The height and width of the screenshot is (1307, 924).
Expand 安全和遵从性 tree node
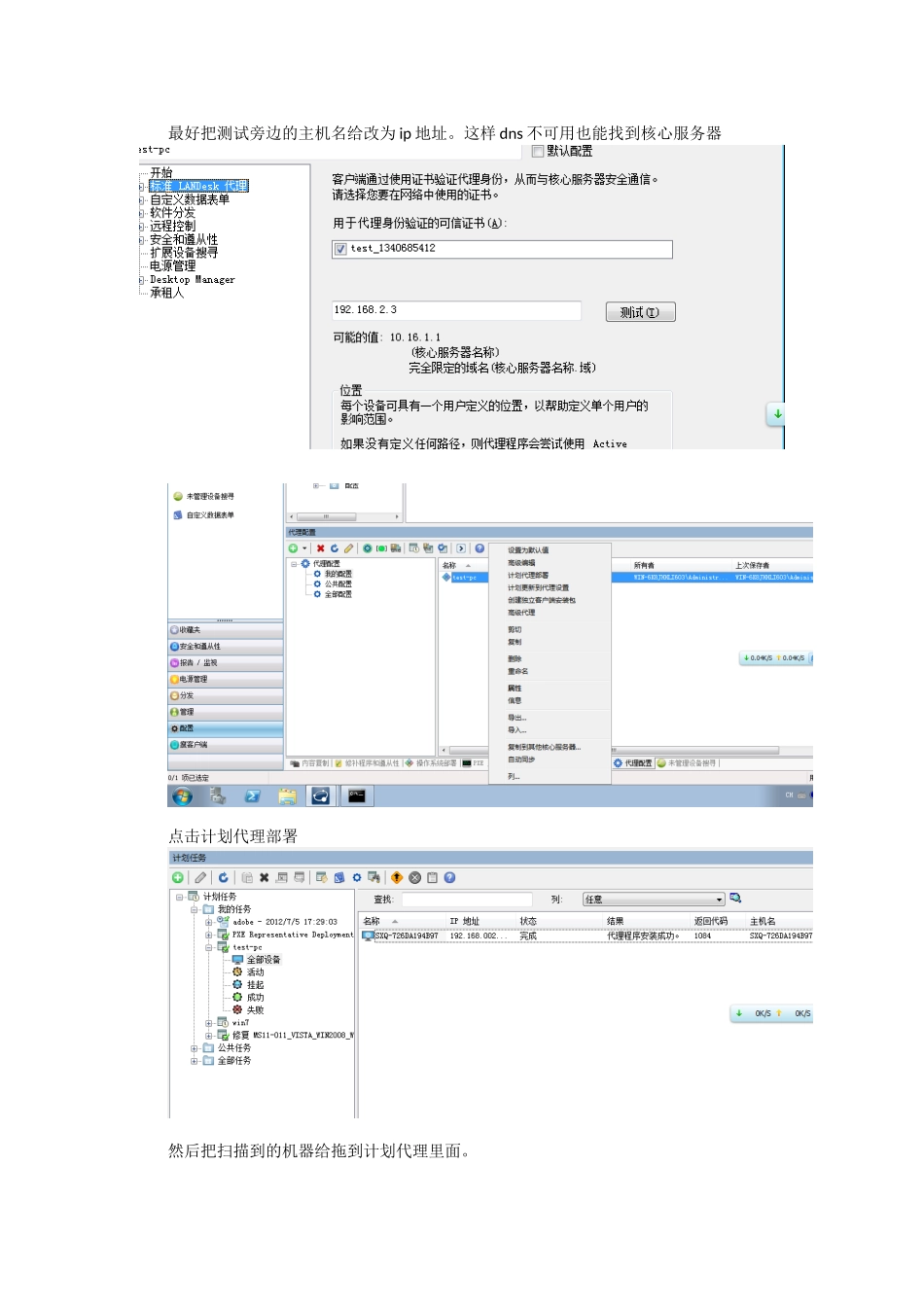coord(142,239)
